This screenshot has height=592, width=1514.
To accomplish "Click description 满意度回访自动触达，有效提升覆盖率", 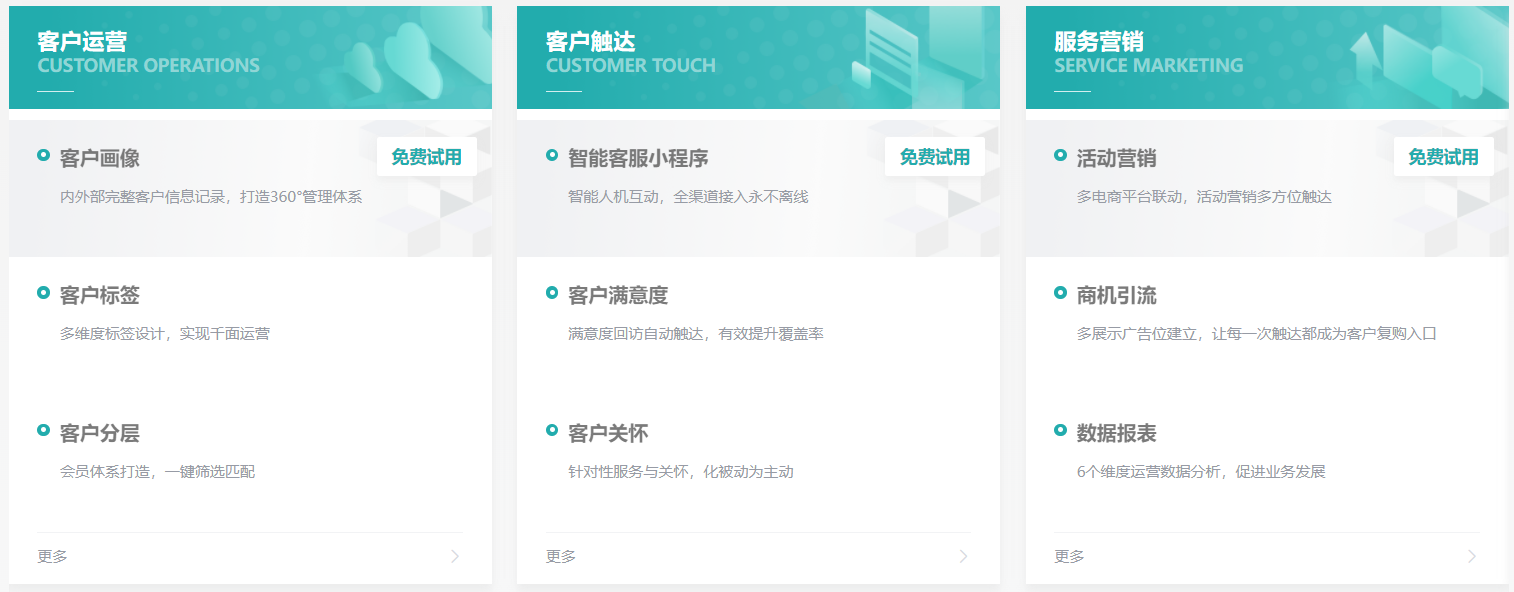I will click(x=696, y=334).
